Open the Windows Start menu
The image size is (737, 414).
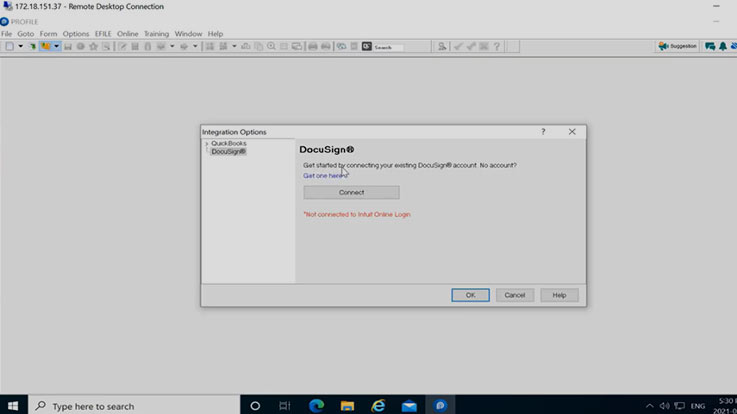(x=13, y=406)
